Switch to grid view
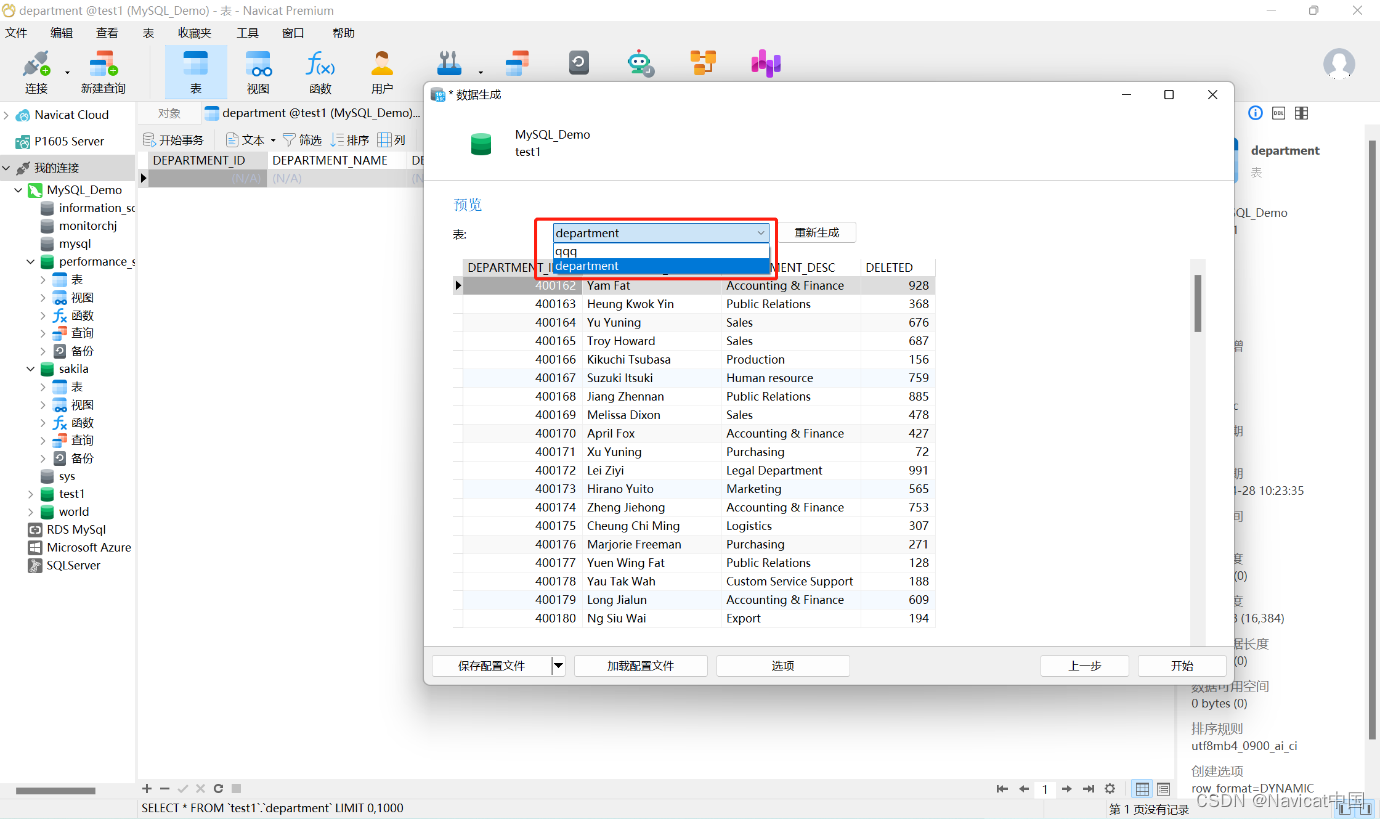This screenshot has height=819, width=1380. pyautogui.click(x=1142, y=789)
